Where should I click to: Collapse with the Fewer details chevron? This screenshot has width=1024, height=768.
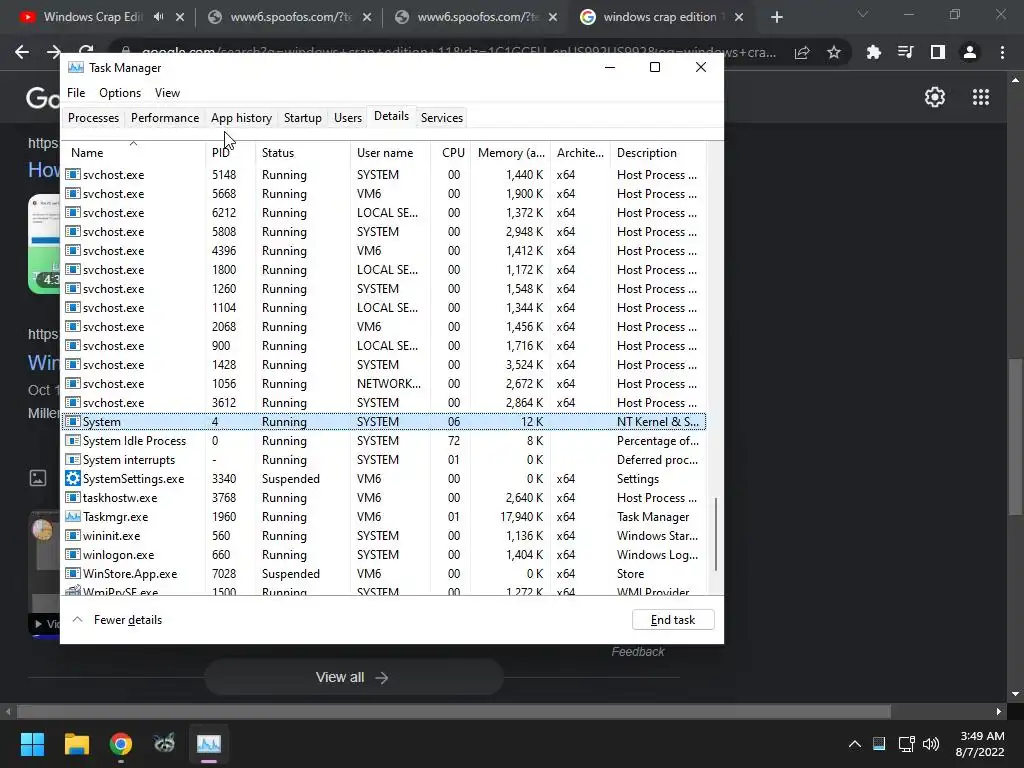(x=77, y=619)
